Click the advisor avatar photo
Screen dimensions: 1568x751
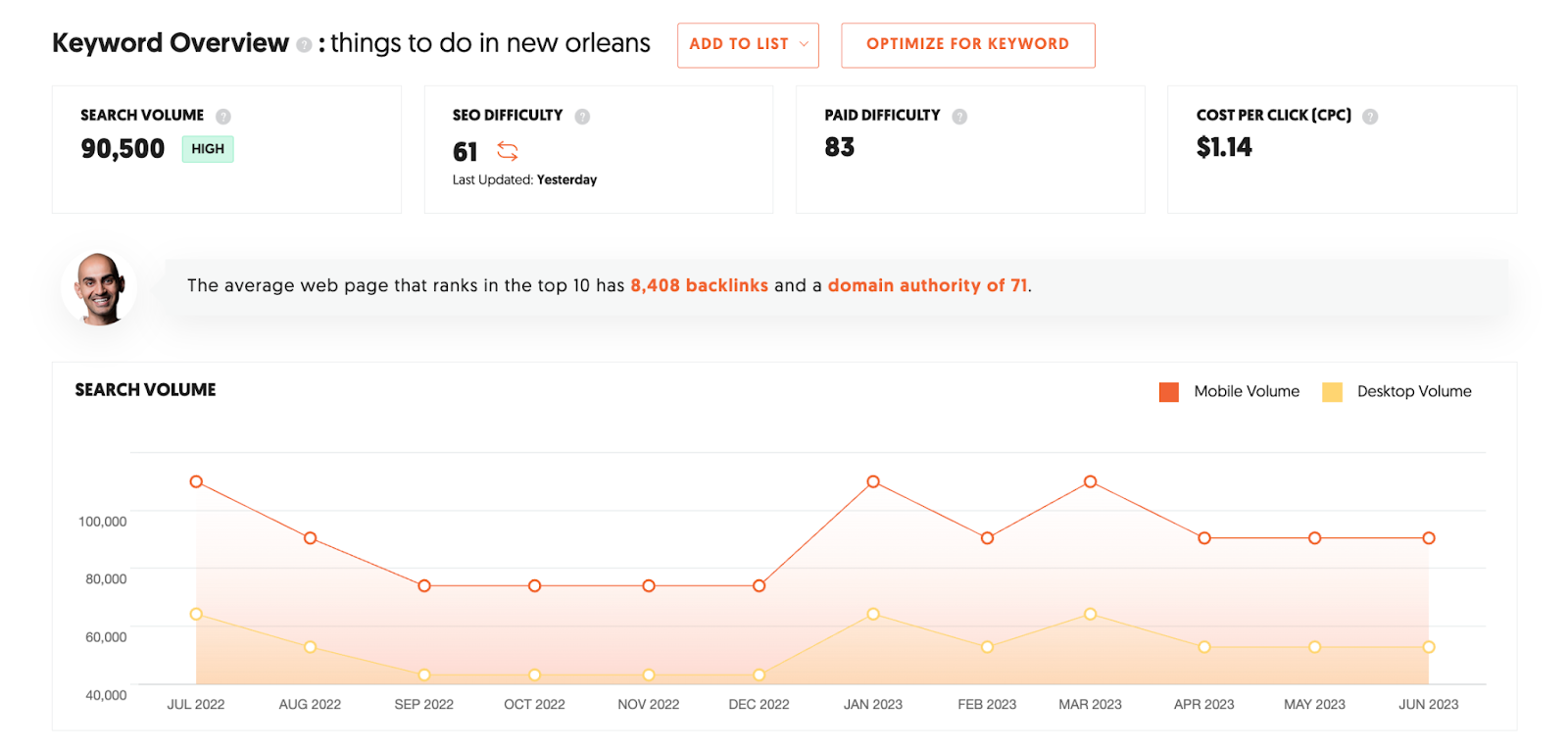point(100,287)
